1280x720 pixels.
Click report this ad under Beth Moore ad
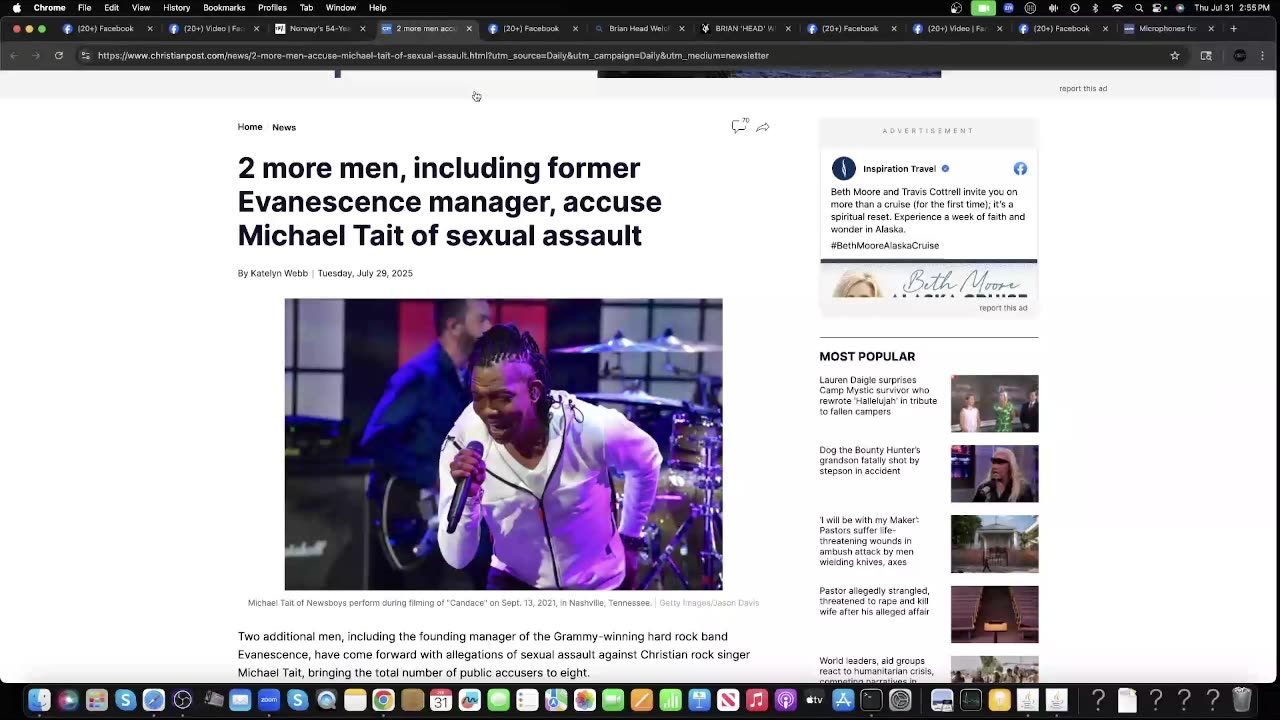click(x=1003, y=308)
